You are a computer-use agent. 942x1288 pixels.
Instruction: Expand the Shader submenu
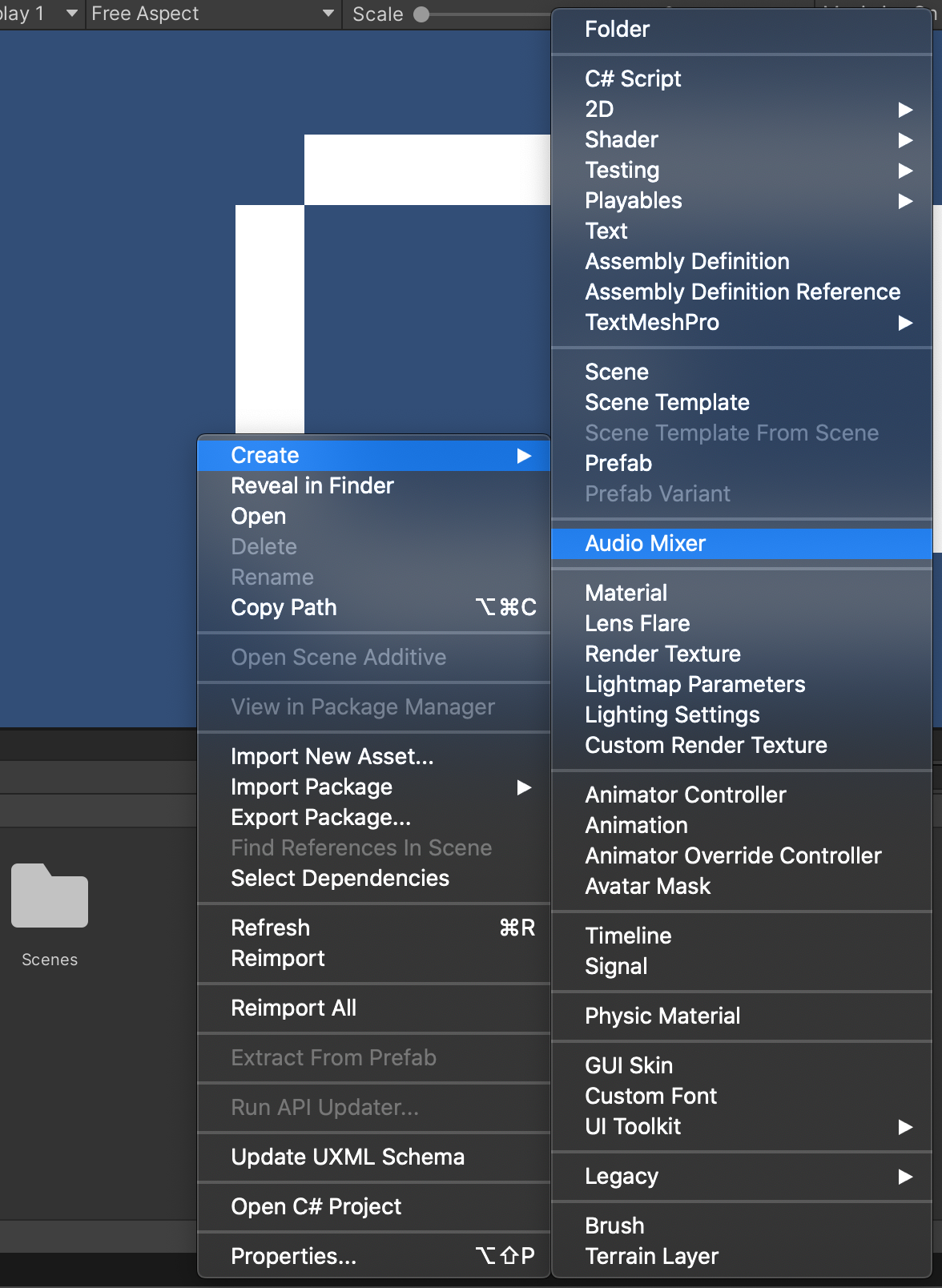[x=742, y=139]
